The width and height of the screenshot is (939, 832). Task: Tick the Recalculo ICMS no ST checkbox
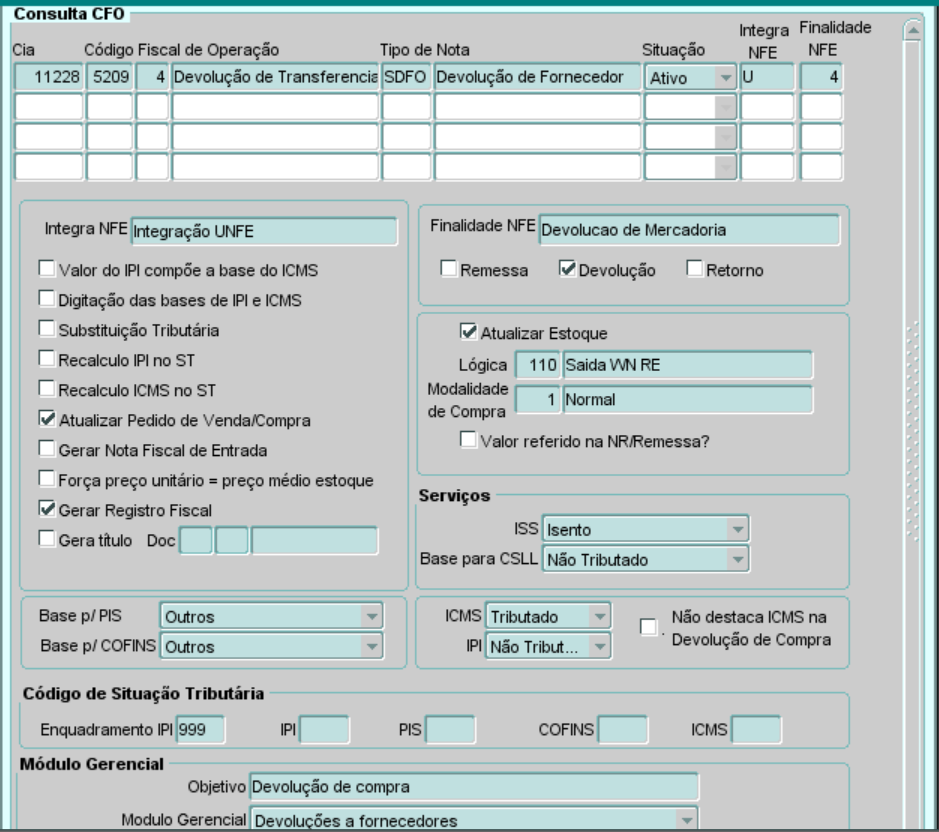tap(47, 389)
